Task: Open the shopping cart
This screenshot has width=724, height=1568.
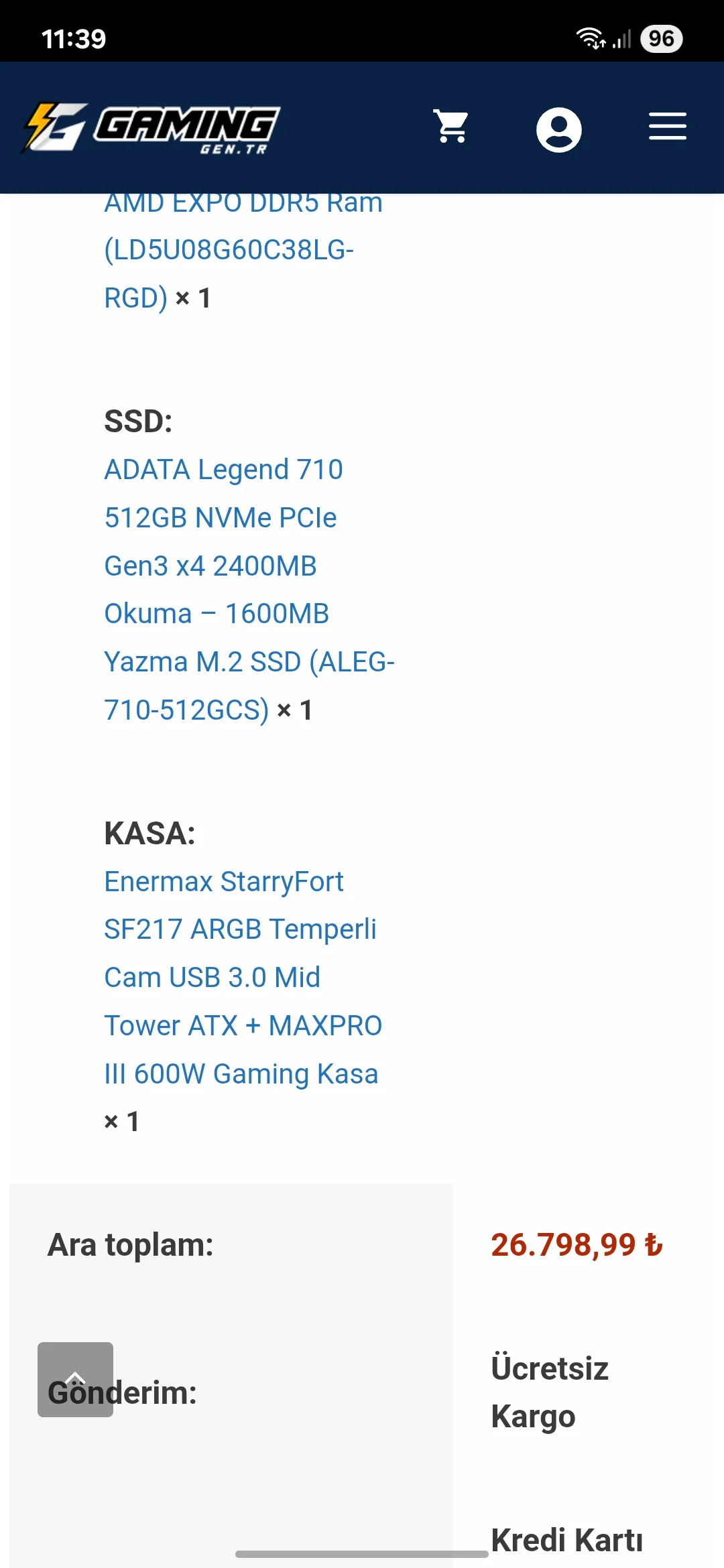Action: pyautogui.click(x=452, y=127)
